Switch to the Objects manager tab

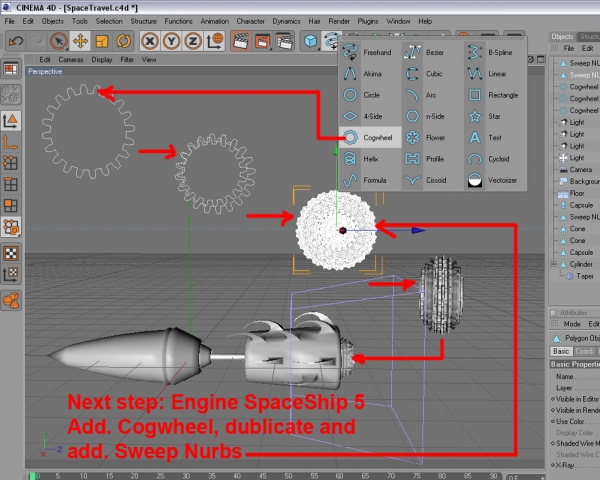click(x=562, y=36)
